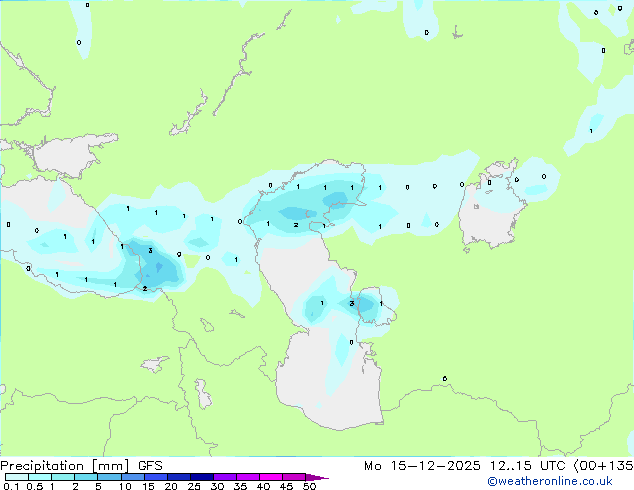
Task: Select the 1 mm legend color swatch
Action: point(63,477)
